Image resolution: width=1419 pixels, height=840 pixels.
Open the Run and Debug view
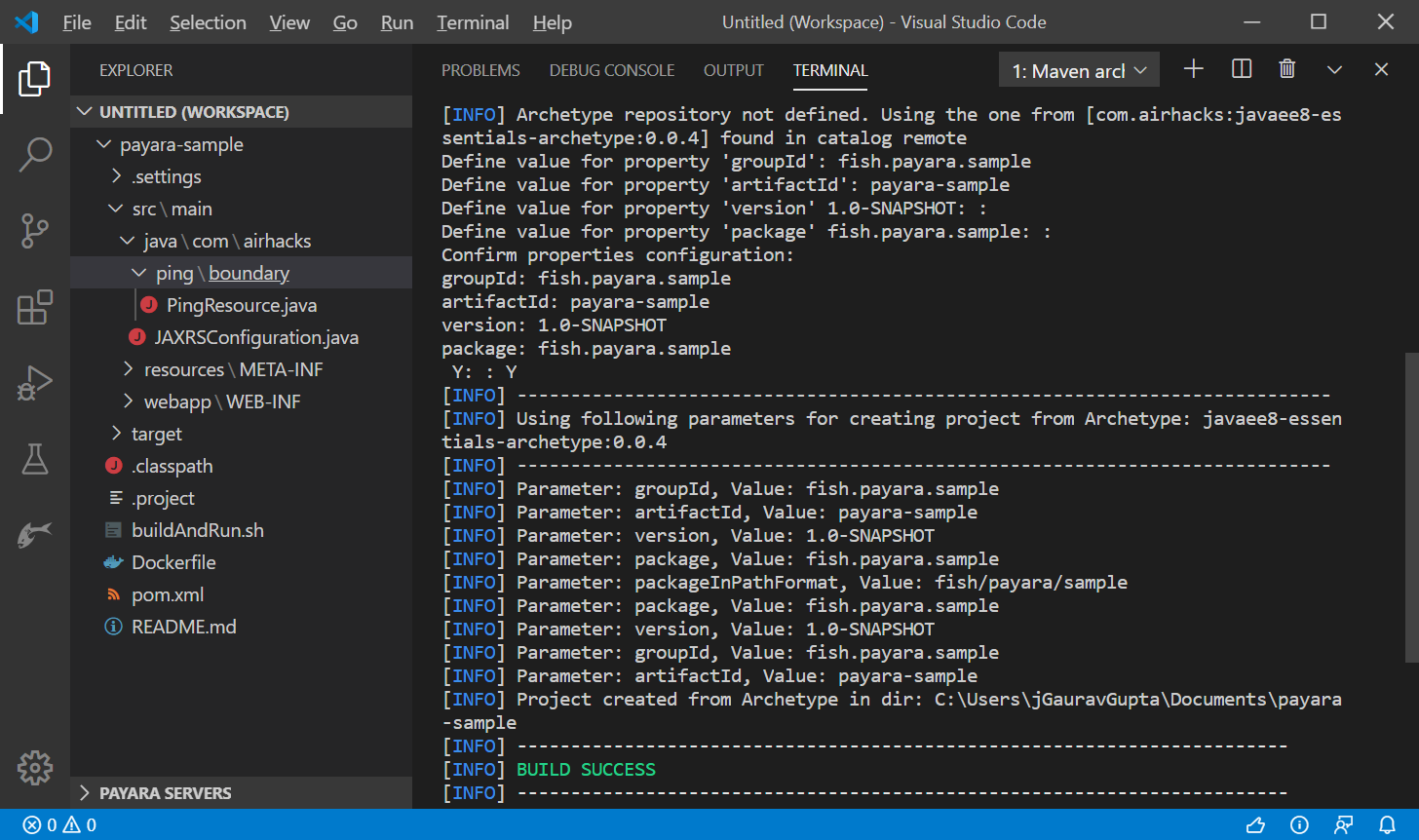pos(35,383)
